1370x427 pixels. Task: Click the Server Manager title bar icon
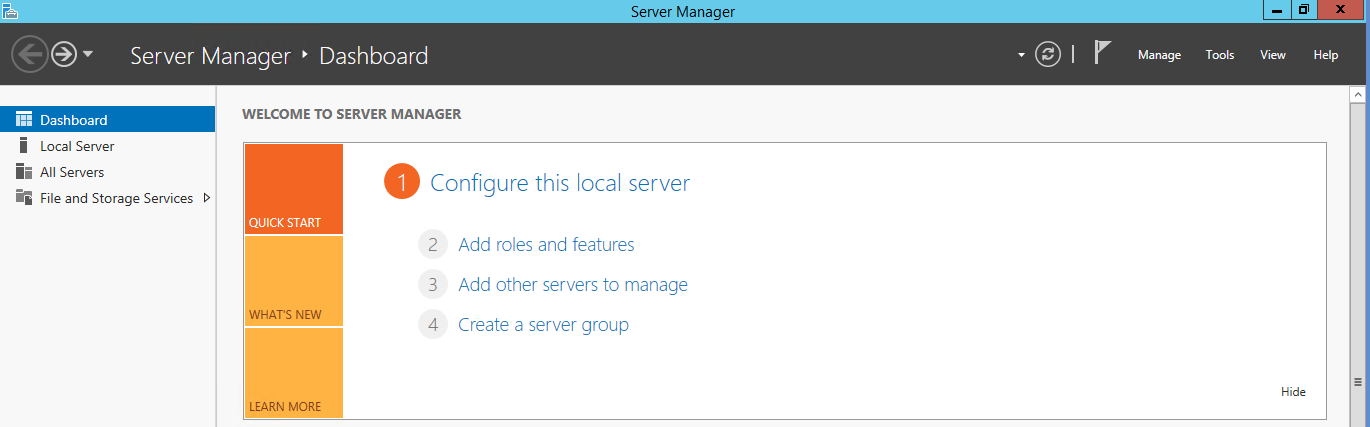[x=9, y=10]
